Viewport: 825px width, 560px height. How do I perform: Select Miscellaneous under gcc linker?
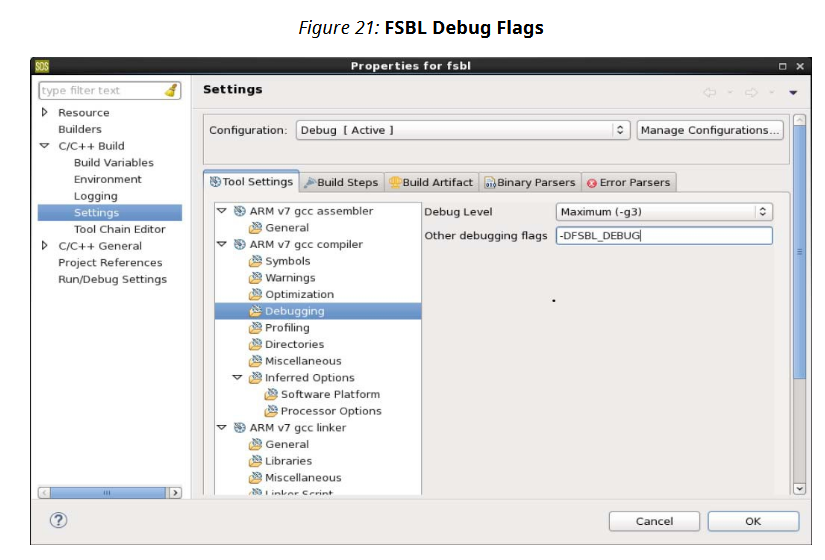tap(303, 477)
